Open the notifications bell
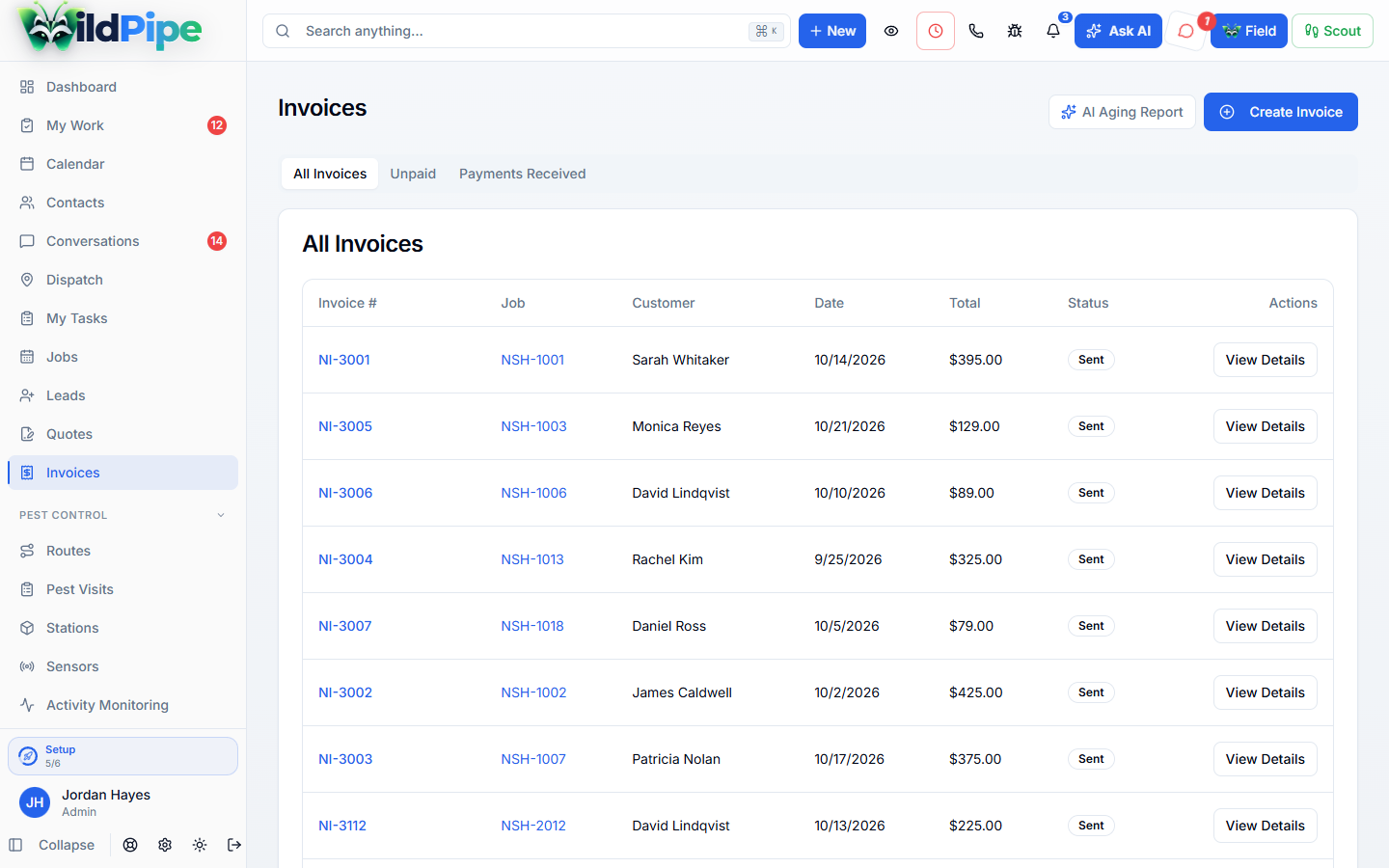 1053,31
